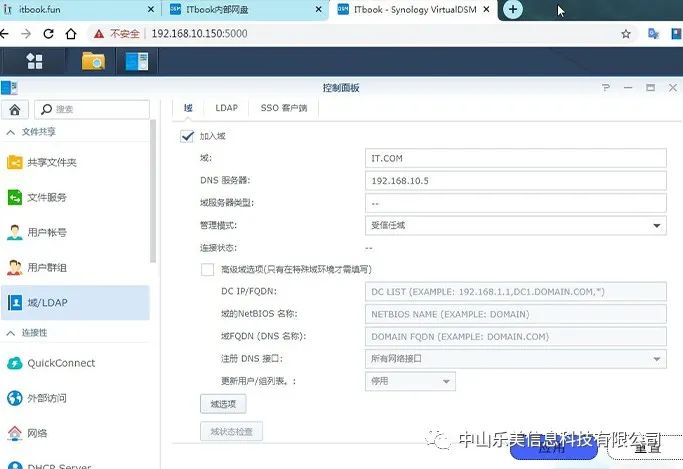Open File Station folder icon in taskbar
Image resolution: width=683 pixels, height=469 pixels.
pyautogui.click(x=93, y=61)
